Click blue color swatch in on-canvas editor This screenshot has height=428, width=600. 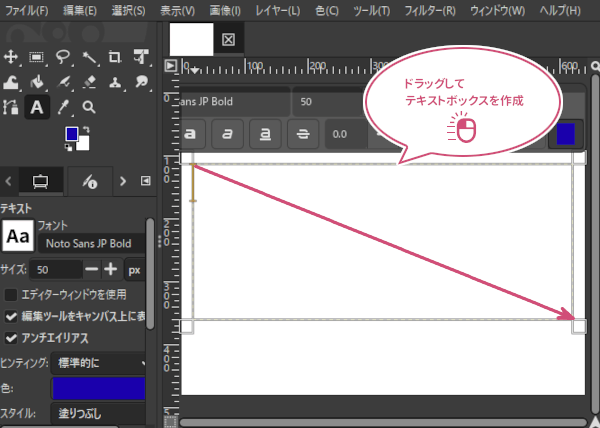coord(566,134)
